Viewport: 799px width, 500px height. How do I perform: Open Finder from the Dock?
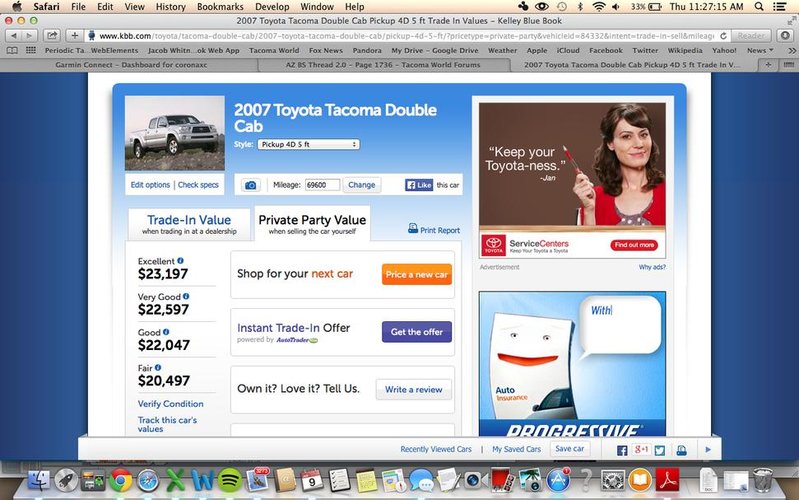(39, 480)
